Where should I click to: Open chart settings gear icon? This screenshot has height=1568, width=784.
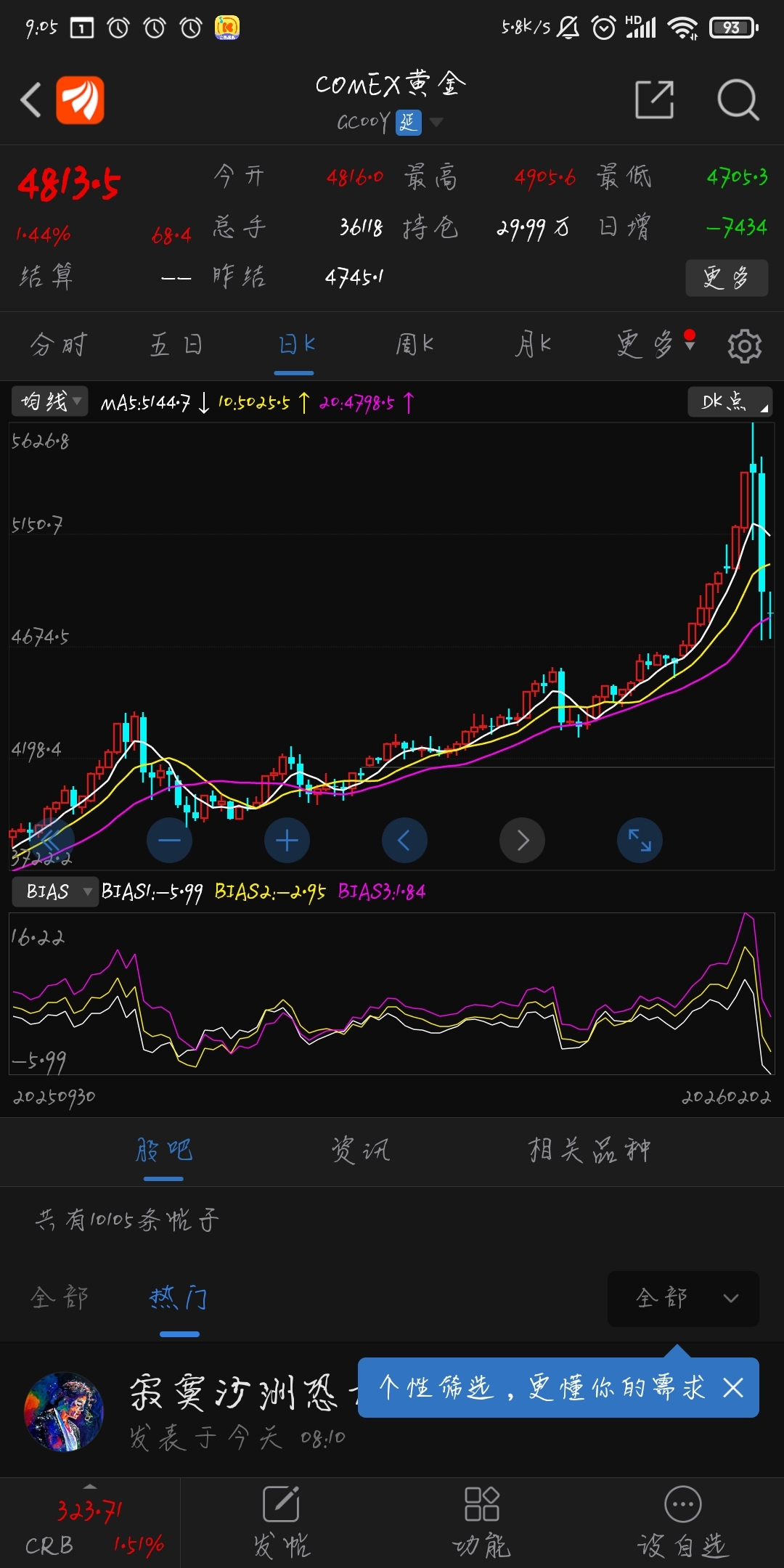[744, 346]
